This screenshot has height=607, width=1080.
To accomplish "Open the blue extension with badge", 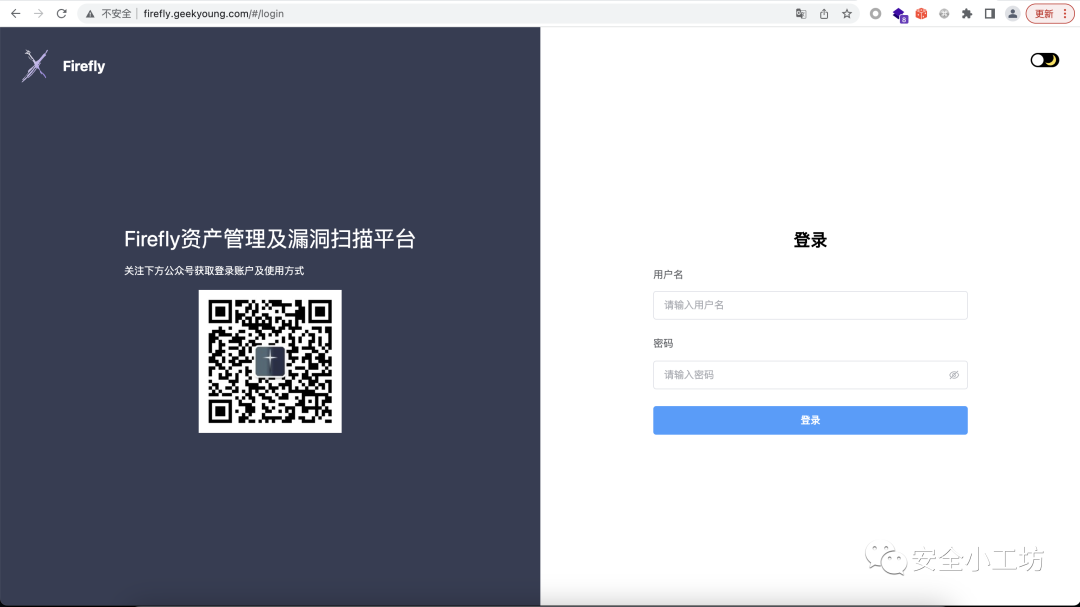I will [899, 14].
